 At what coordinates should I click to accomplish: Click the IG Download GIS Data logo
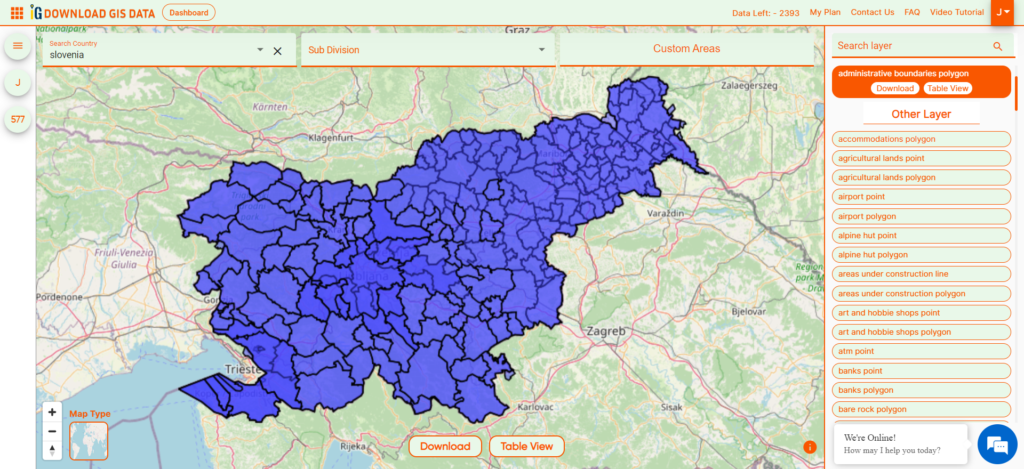point(92,12)
